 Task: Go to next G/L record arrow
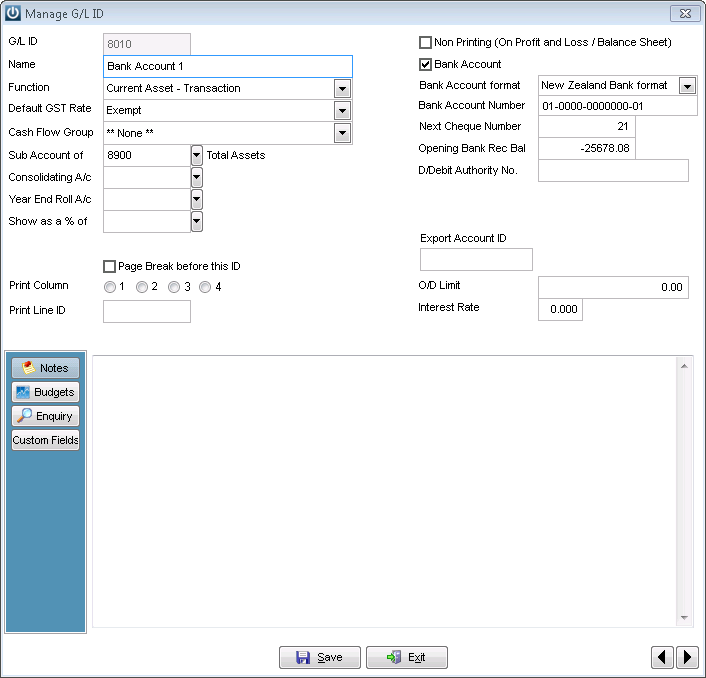pos(687,657)
